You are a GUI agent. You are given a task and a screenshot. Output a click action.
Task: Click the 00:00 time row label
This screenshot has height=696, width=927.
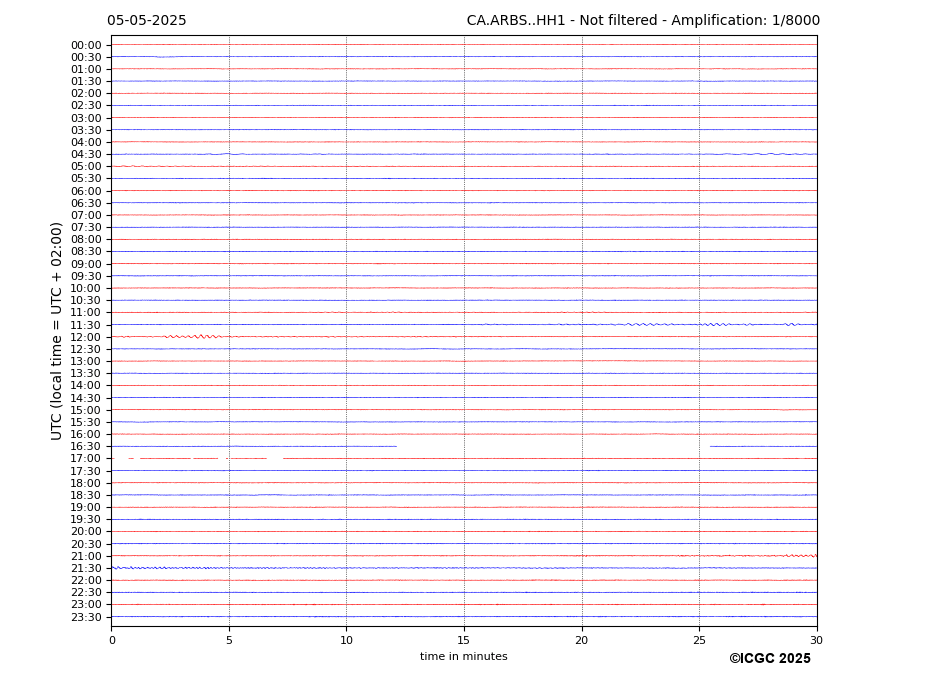point(86,46)
